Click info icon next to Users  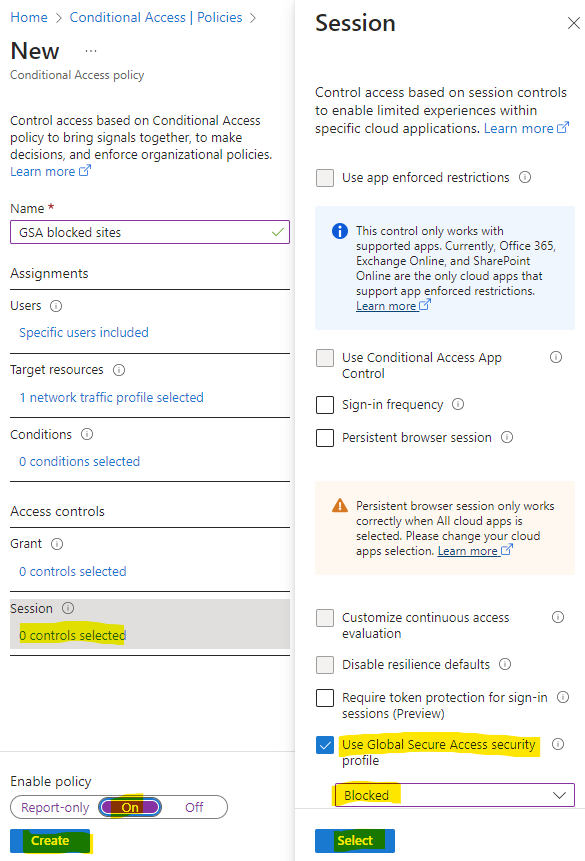click(x=56, y=306)
